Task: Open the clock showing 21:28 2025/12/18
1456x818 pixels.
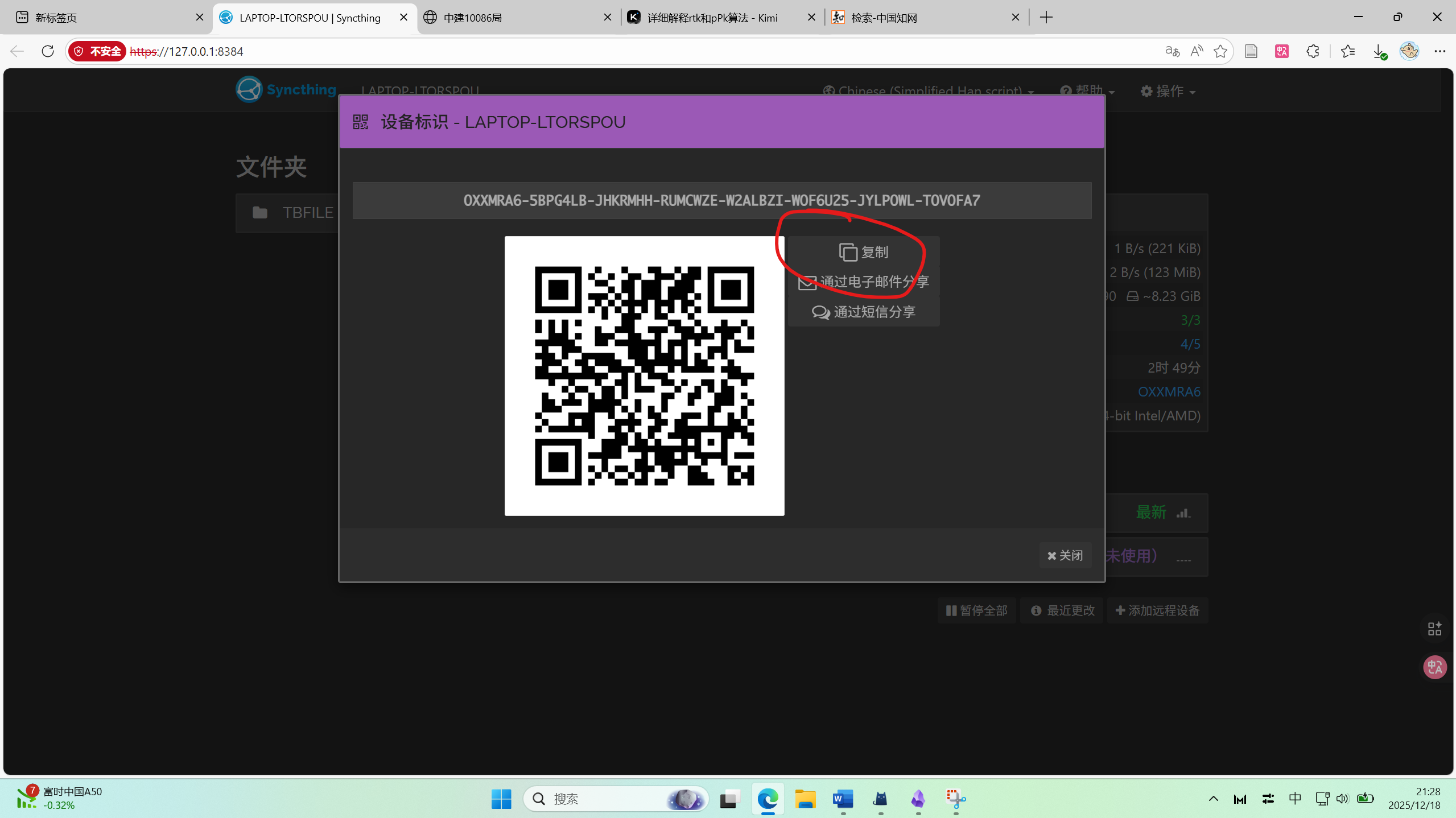Action: (x=1414, y=799)
